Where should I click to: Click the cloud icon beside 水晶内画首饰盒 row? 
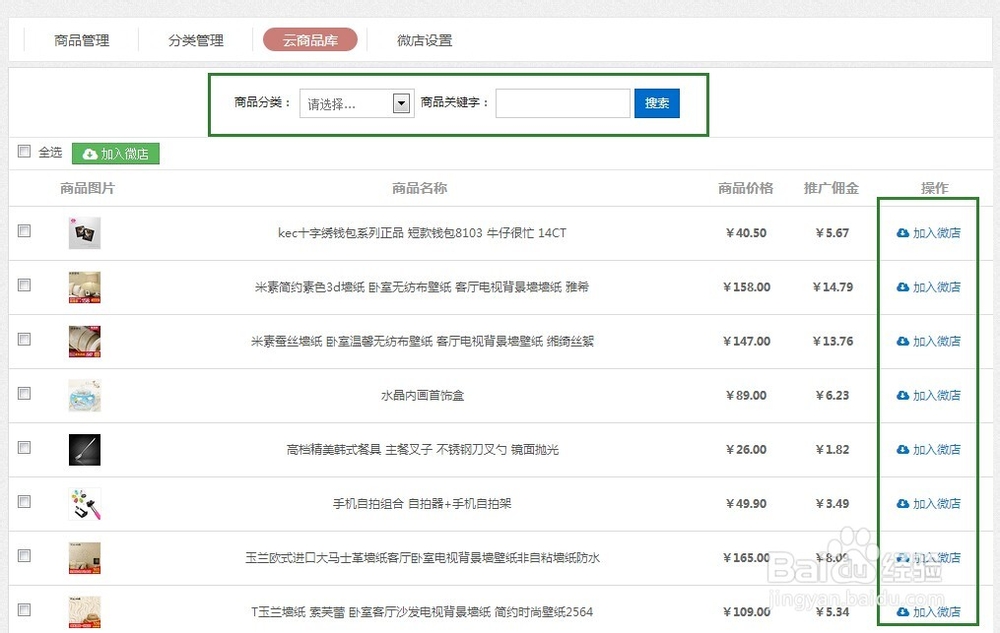point(904,395)
